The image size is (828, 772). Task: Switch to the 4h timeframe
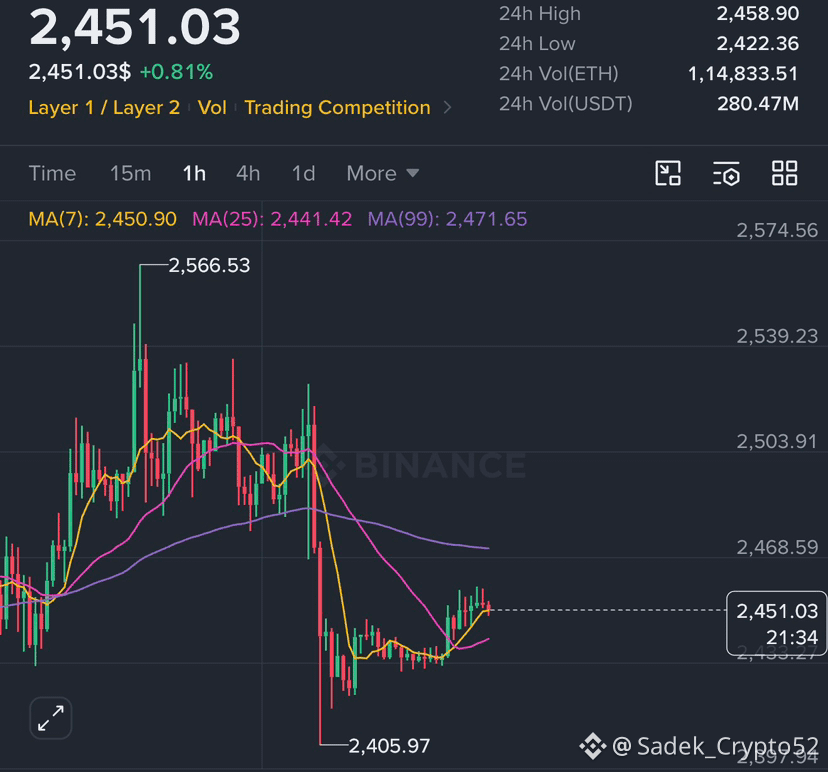coord(248,173)
